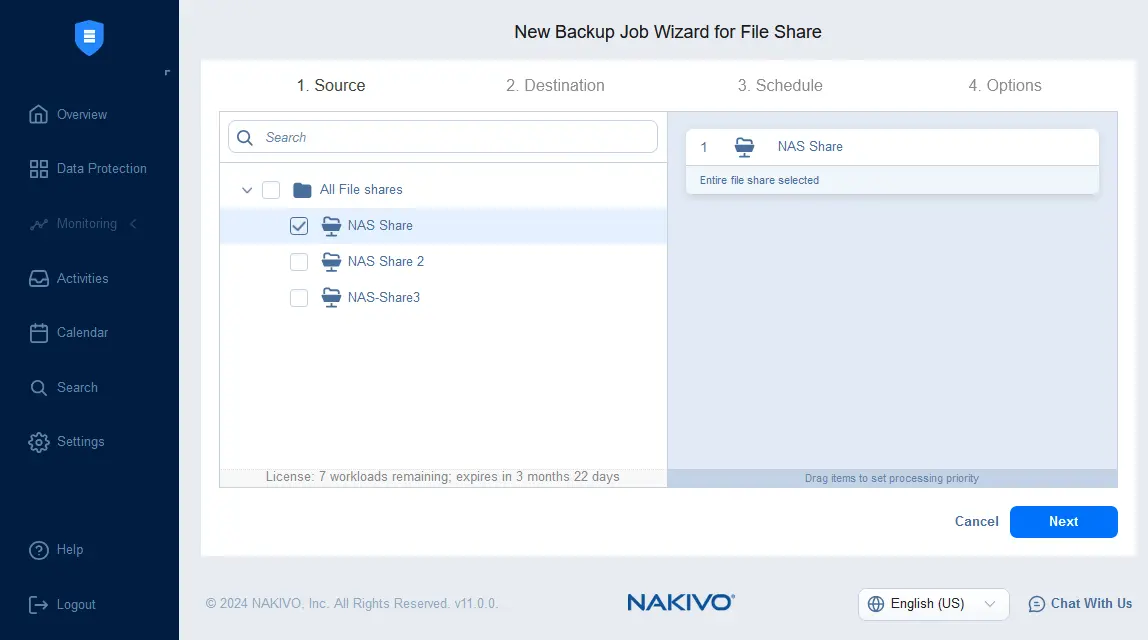Collapse the All File shares tree node
The image size is (1148, 640).
pos(247,190)
